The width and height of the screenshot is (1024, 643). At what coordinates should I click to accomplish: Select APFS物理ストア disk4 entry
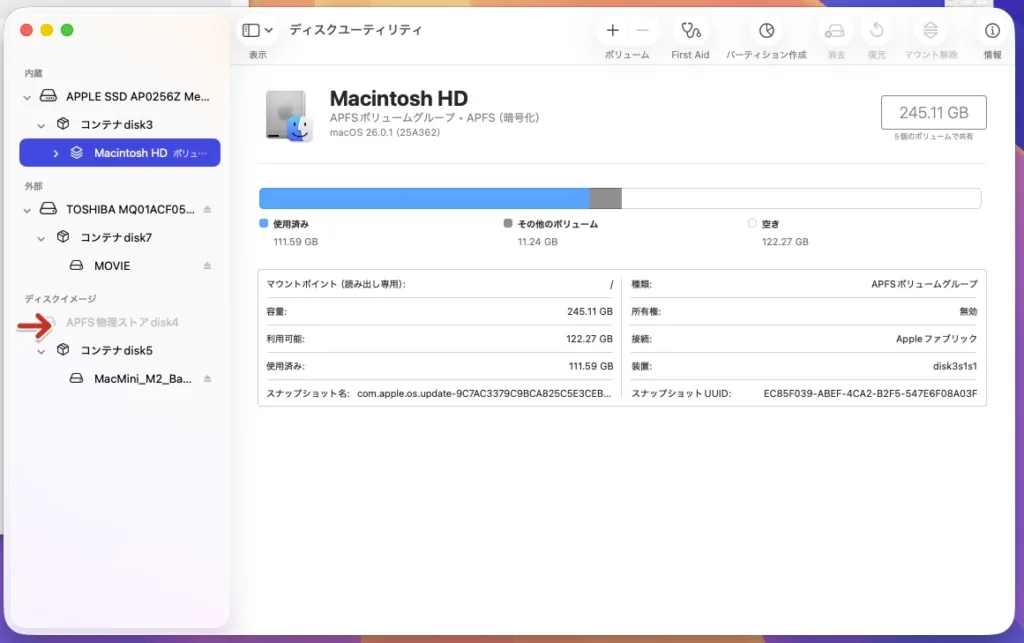click(x=122, y=322)
